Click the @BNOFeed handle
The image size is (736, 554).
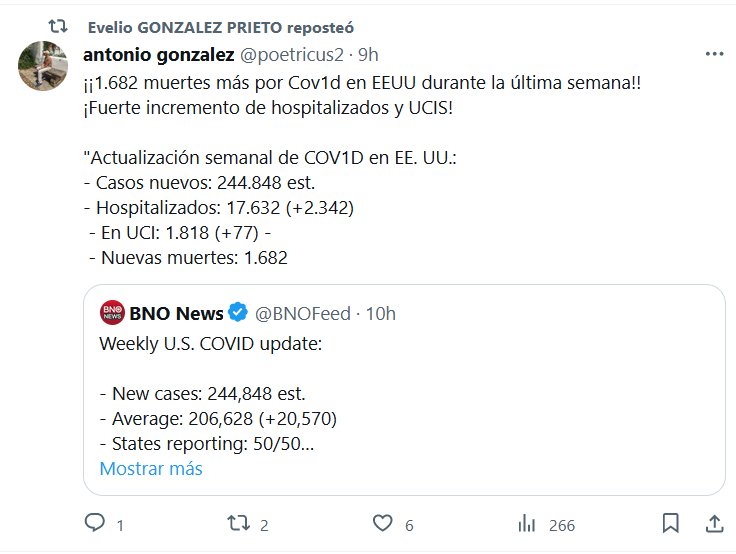(x=303, y=314)
